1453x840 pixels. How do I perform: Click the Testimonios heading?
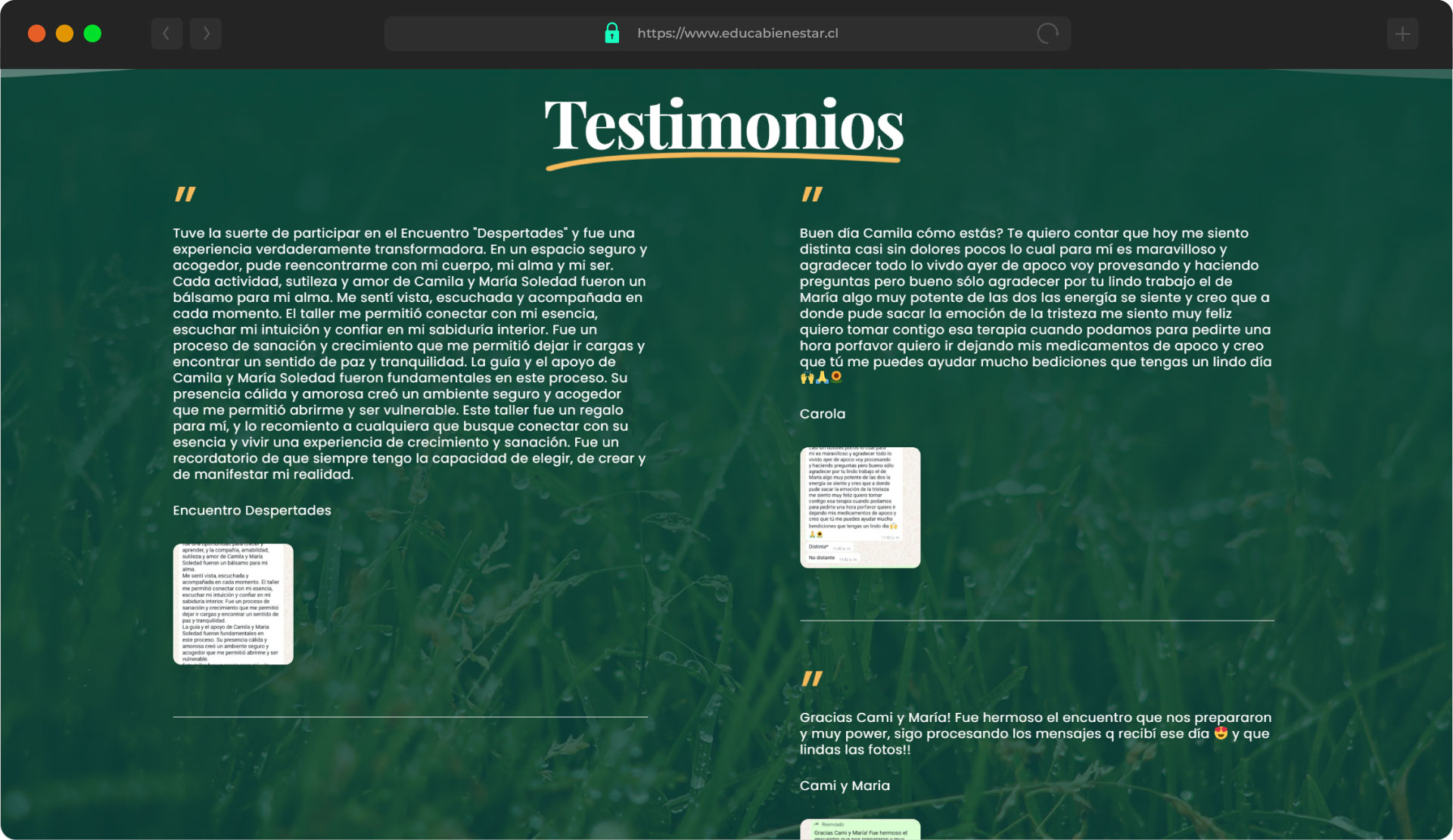point(724,126)
